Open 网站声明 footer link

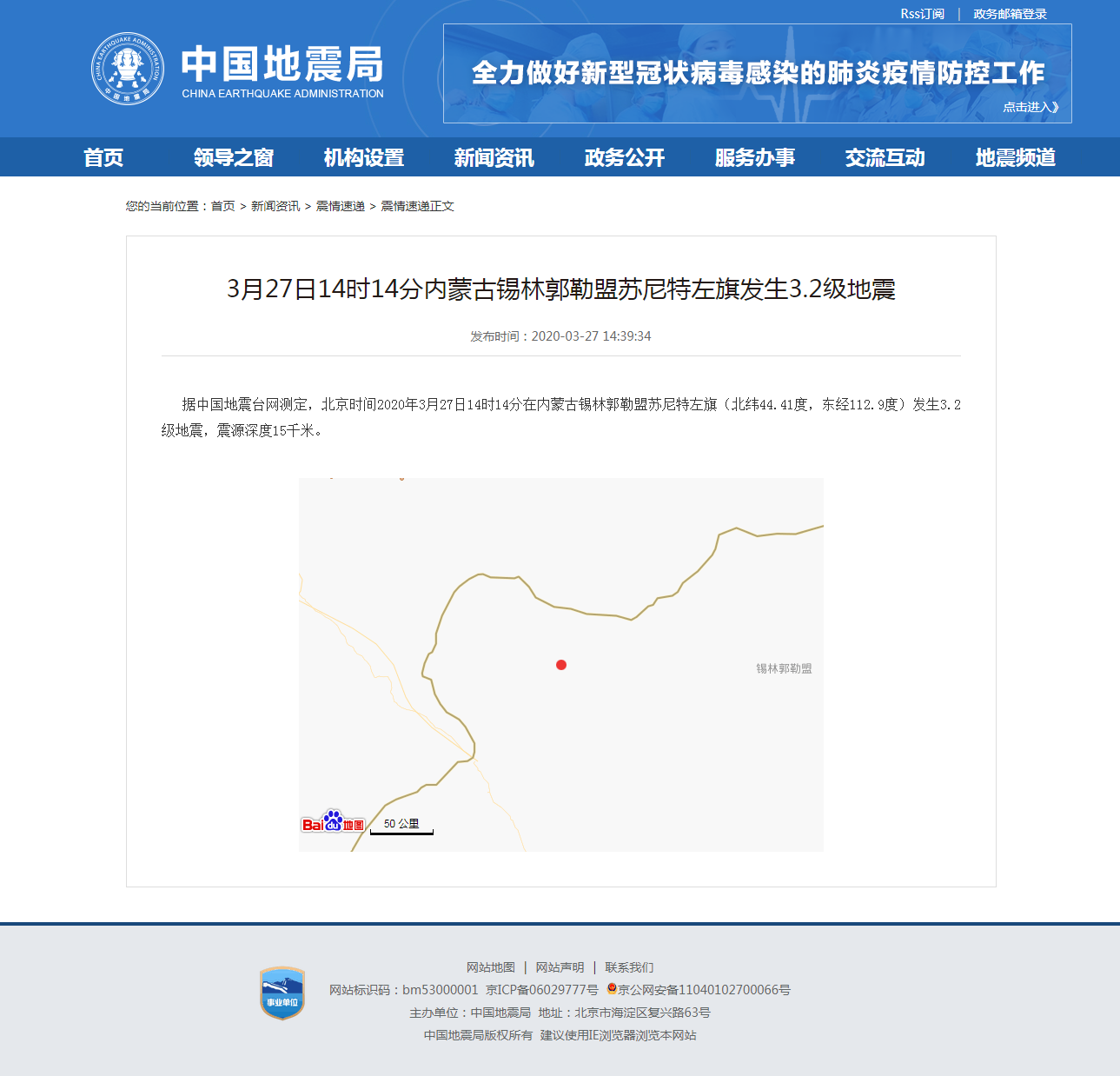pyautogui.click(x=560, y=967)
